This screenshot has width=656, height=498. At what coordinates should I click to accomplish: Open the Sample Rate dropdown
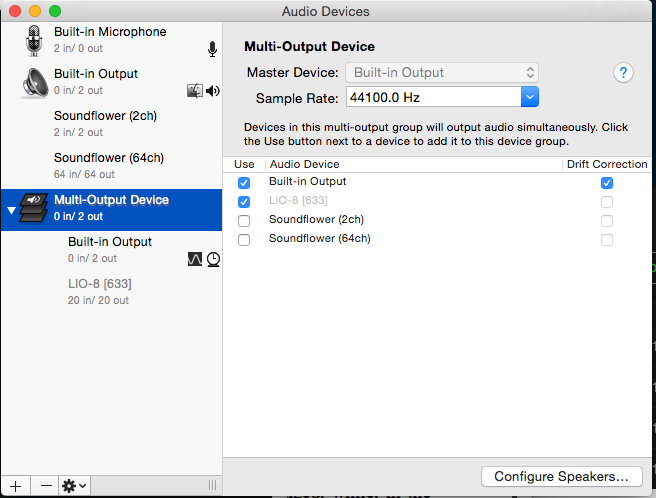530,97
